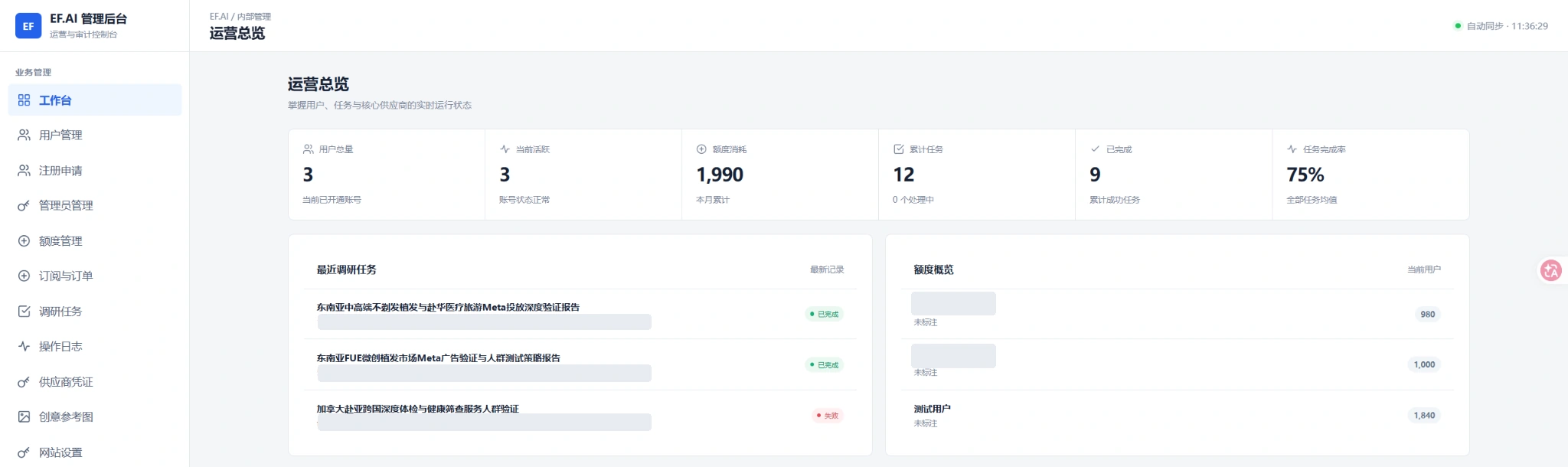Select the 用户管理 people icon
Viewport: 1568px width, 467px height.
(x=24, y=135)
